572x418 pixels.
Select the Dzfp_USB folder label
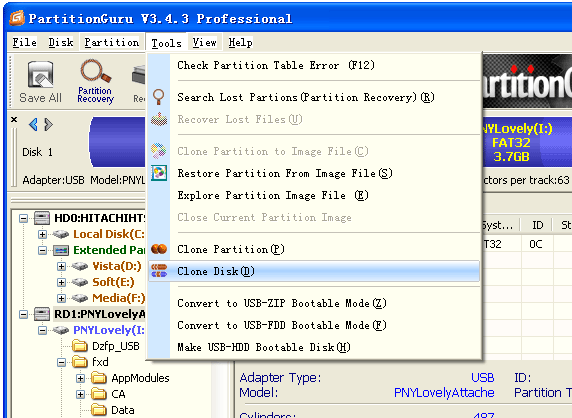(x=116, y=346)
